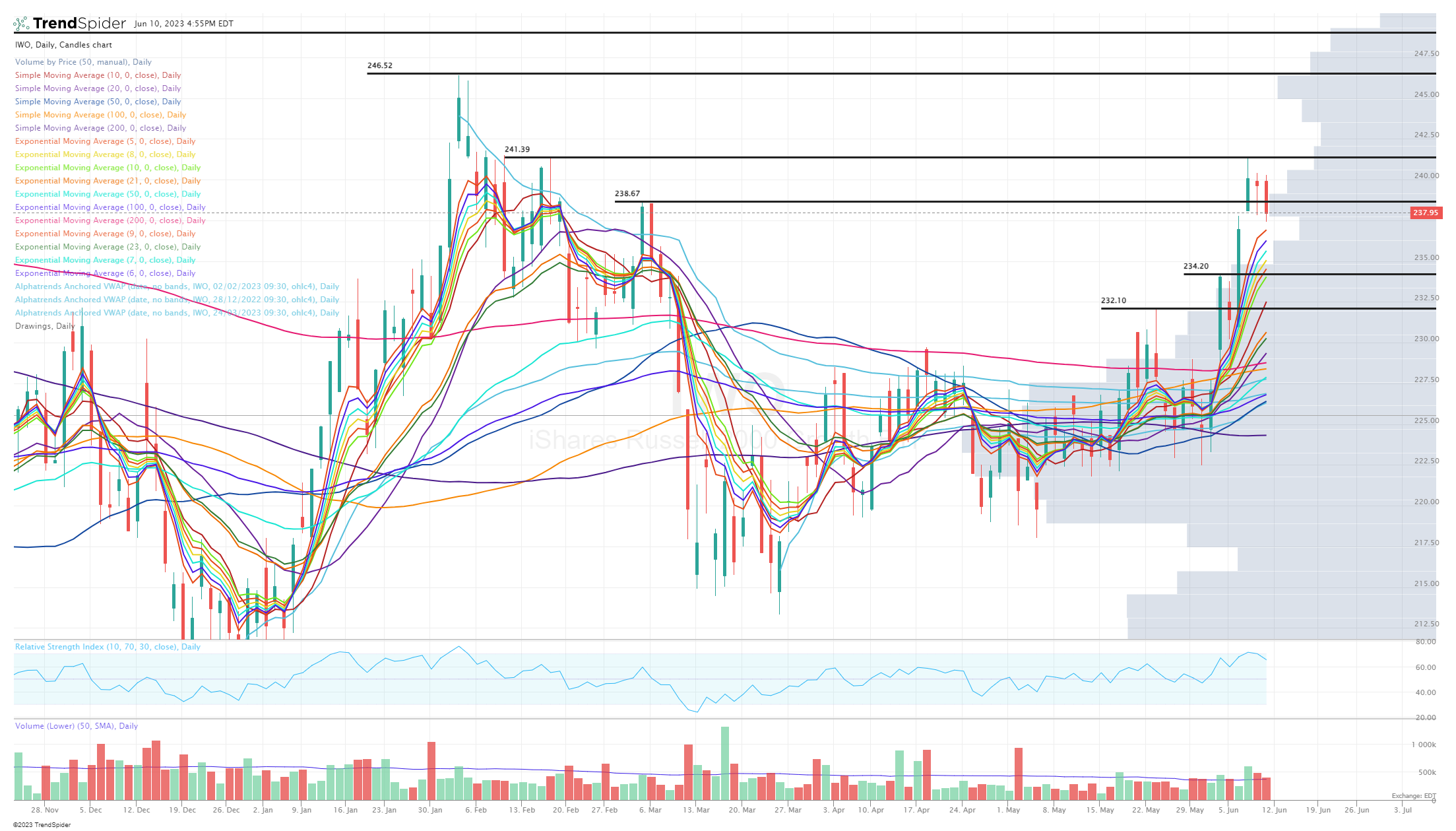Select the Exponential Moving Average (100) legend entry
Screen dimensions: 1456x831
(110, 207)
